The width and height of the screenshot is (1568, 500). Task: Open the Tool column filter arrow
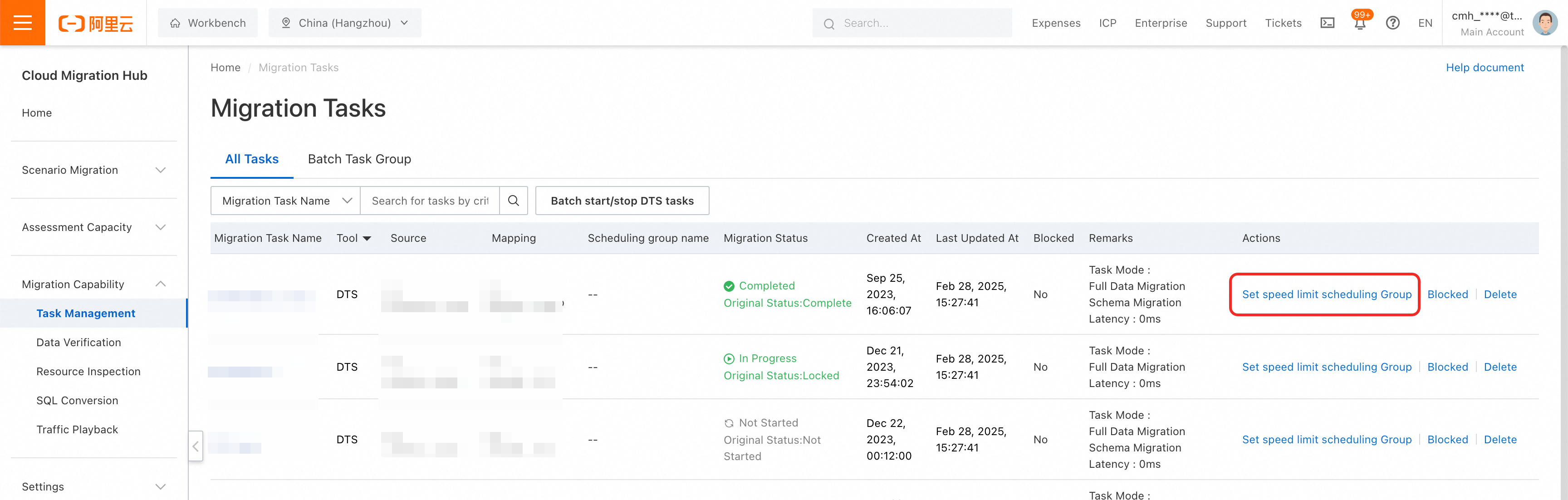[367, 239]
